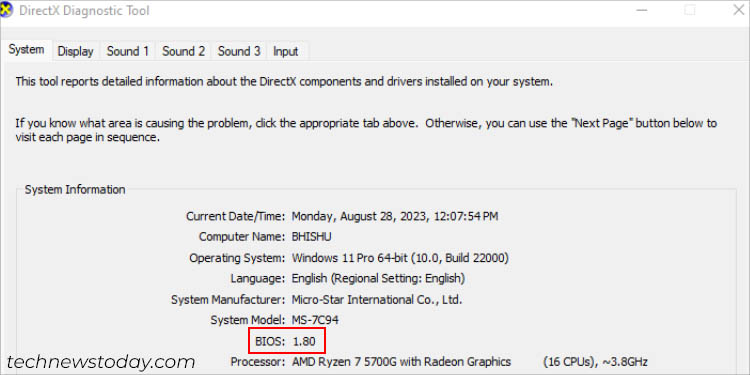
Task: Click the Operating System label
Action: tap(237, 258)
